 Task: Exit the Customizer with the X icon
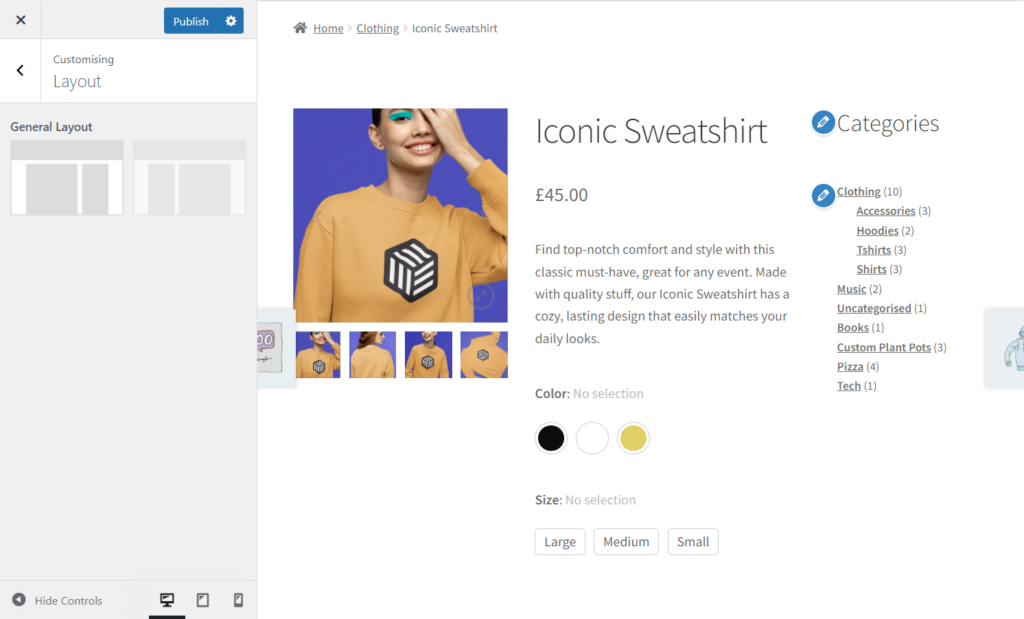click(20, 20)
